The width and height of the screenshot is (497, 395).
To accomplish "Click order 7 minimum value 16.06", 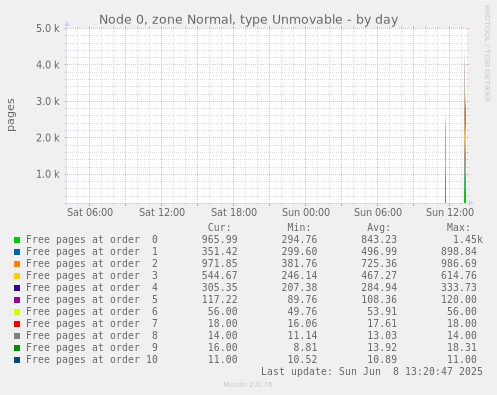I will tap(302, 324).
